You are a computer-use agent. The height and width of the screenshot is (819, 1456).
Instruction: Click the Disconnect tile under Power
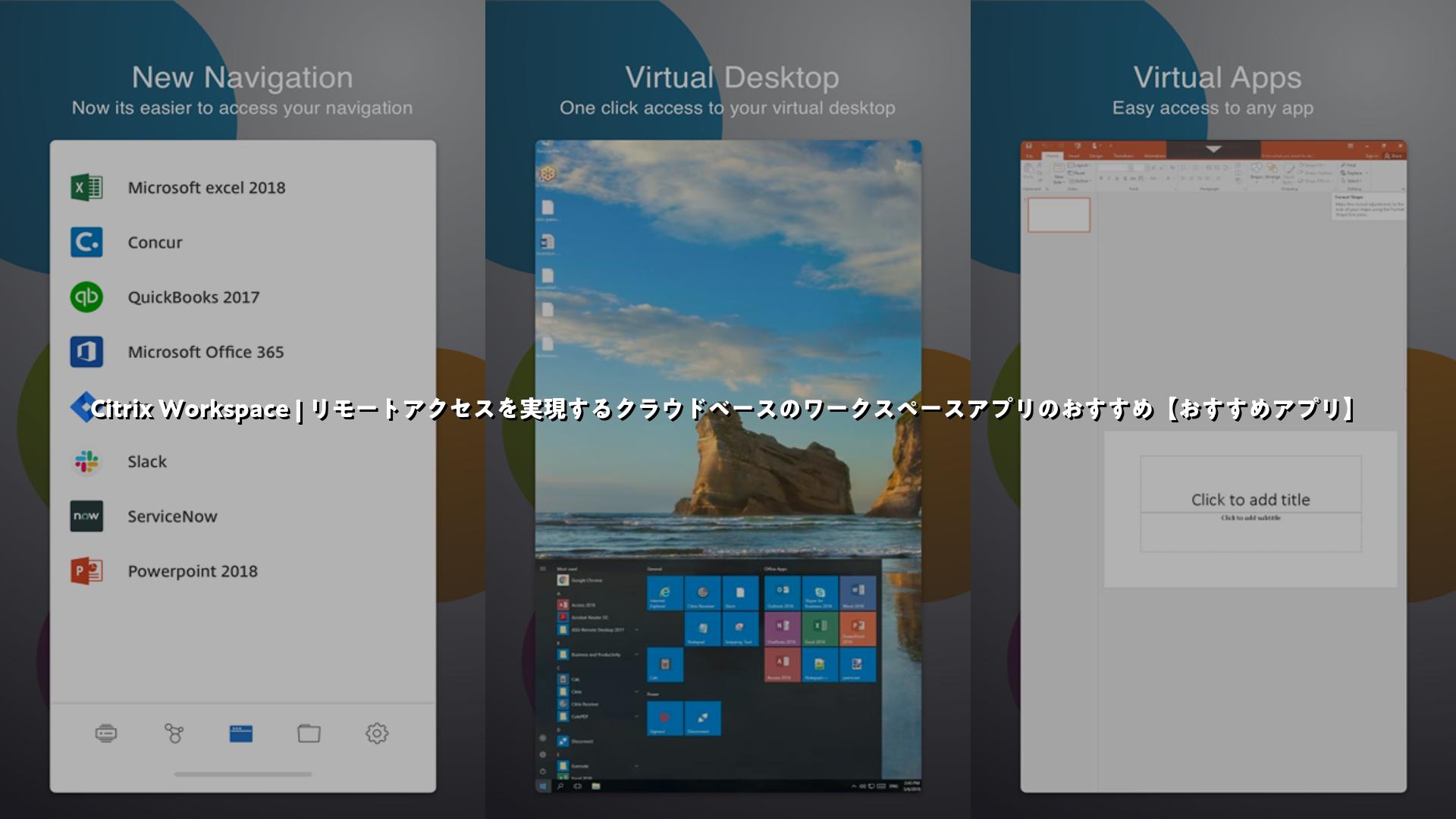[703, 718]
